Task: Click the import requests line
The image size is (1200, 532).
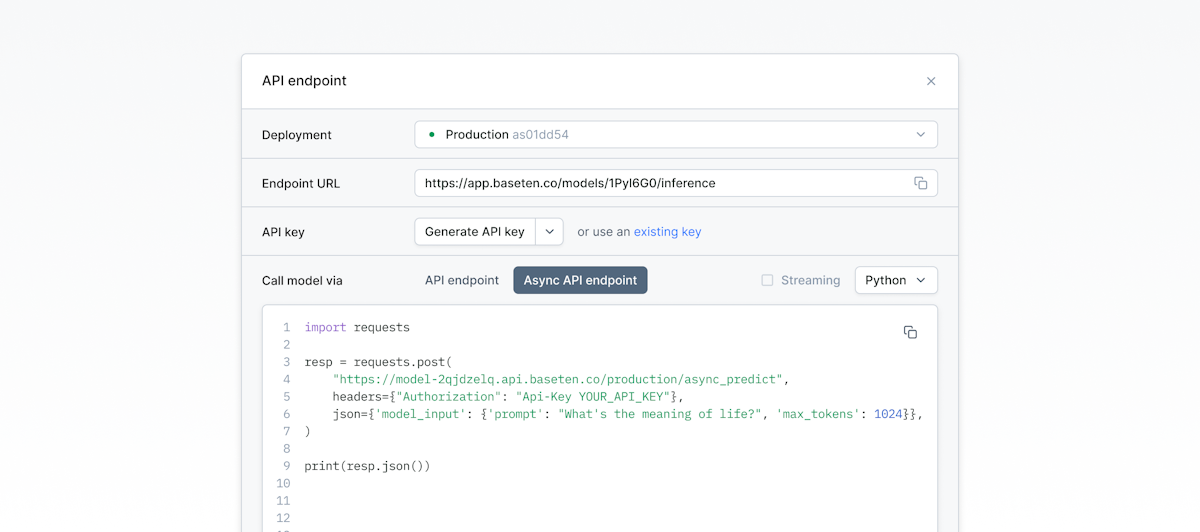Action: click(357, 327)
